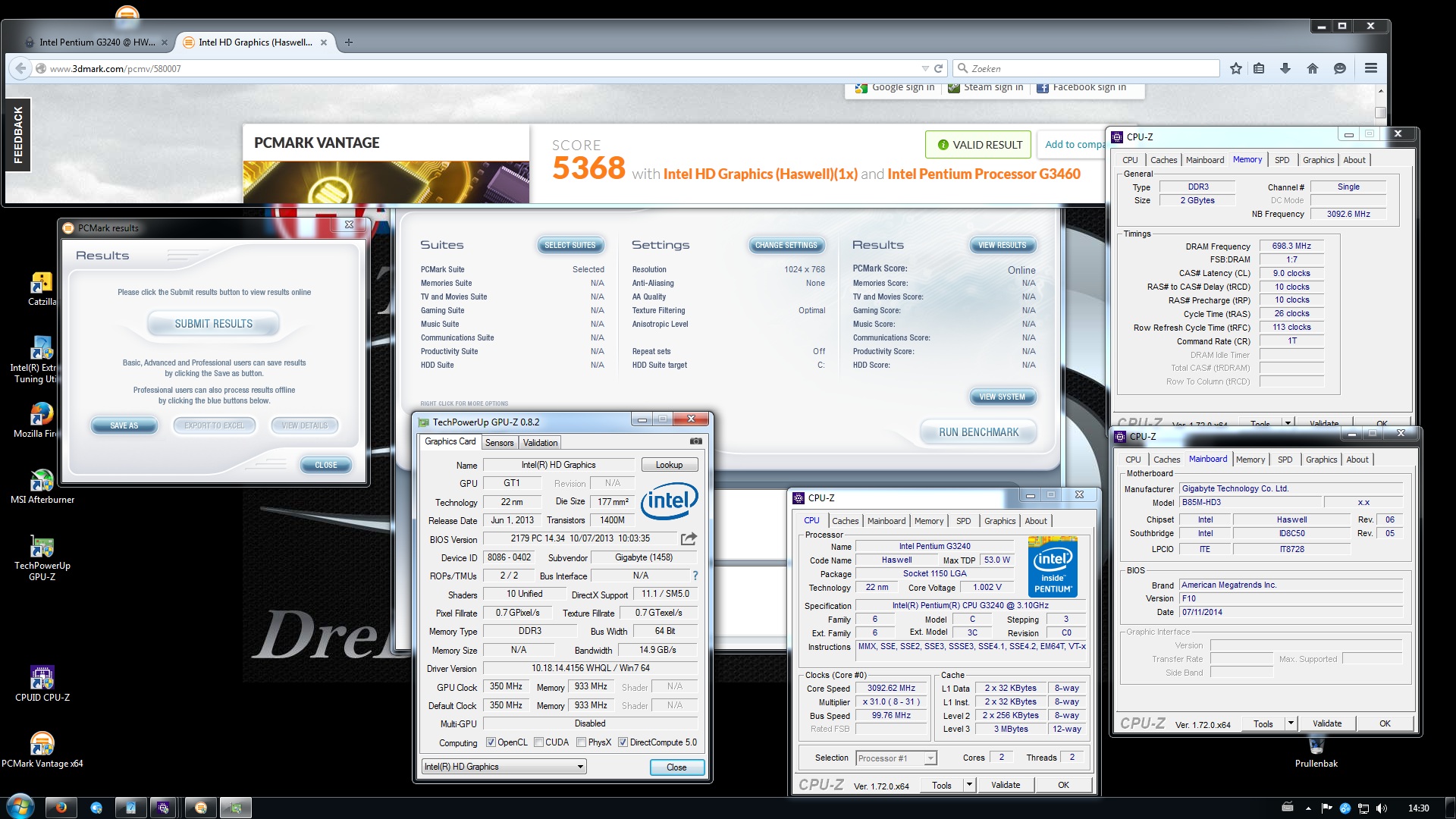Click the Google sign in link
This screenshot has height=819, width=1456.
895,87
